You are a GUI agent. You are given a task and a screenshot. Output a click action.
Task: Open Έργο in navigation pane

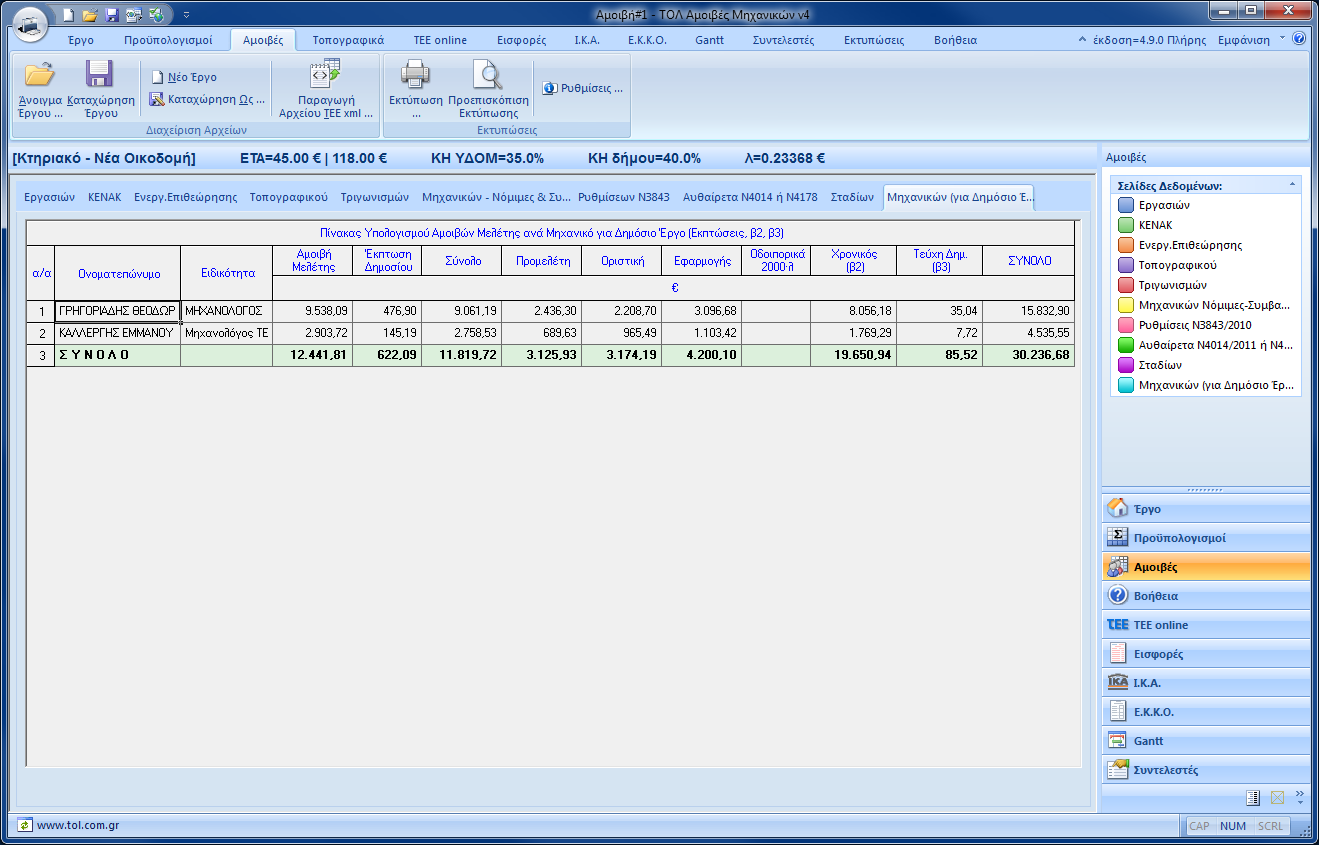point(1205,508)
